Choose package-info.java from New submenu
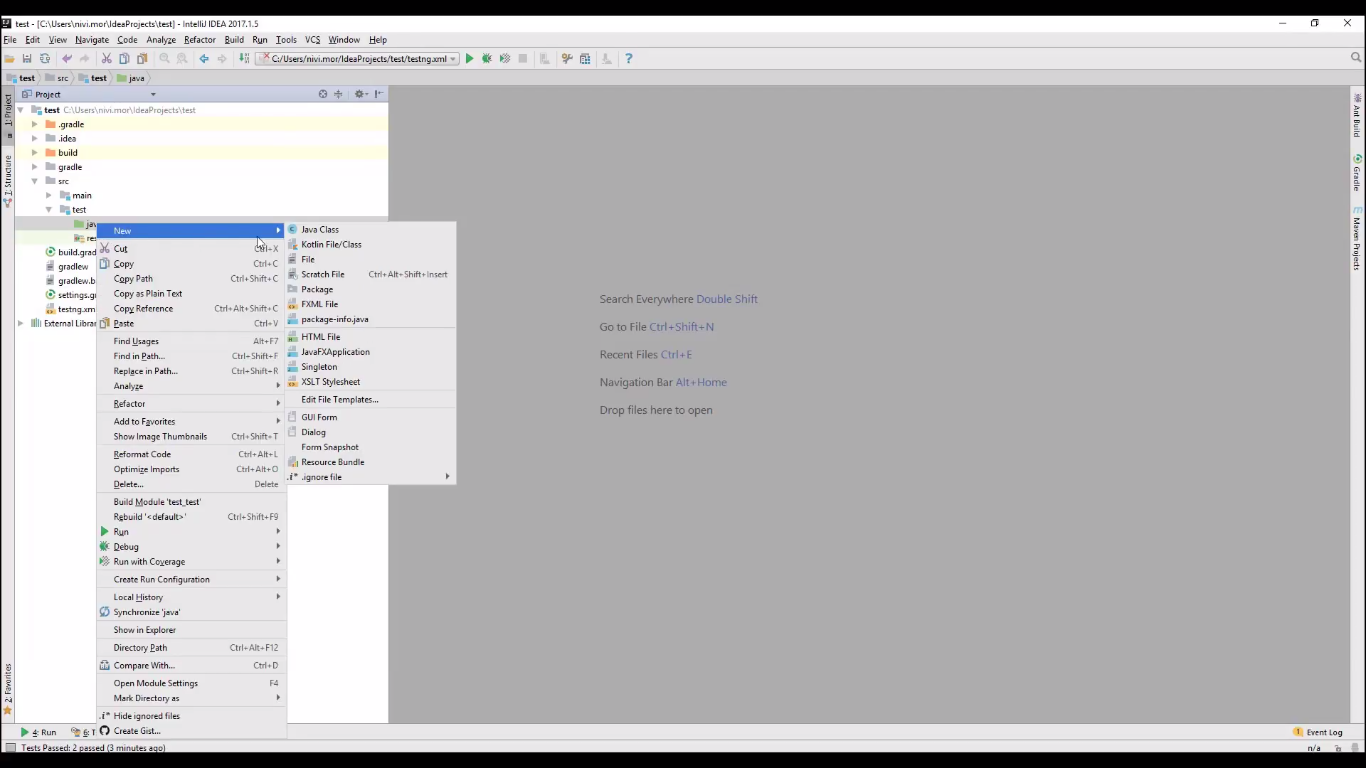 click(371, 319)
